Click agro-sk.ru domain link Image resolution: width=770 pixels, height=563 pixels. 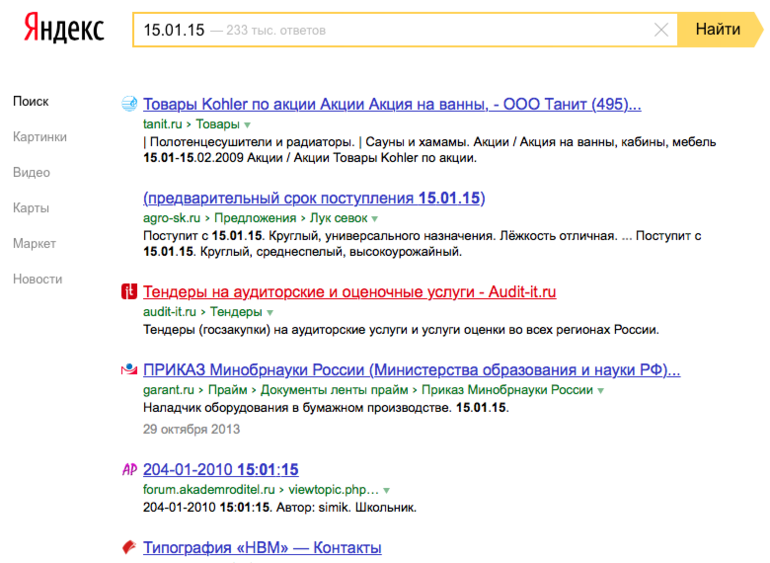(171, 218)
